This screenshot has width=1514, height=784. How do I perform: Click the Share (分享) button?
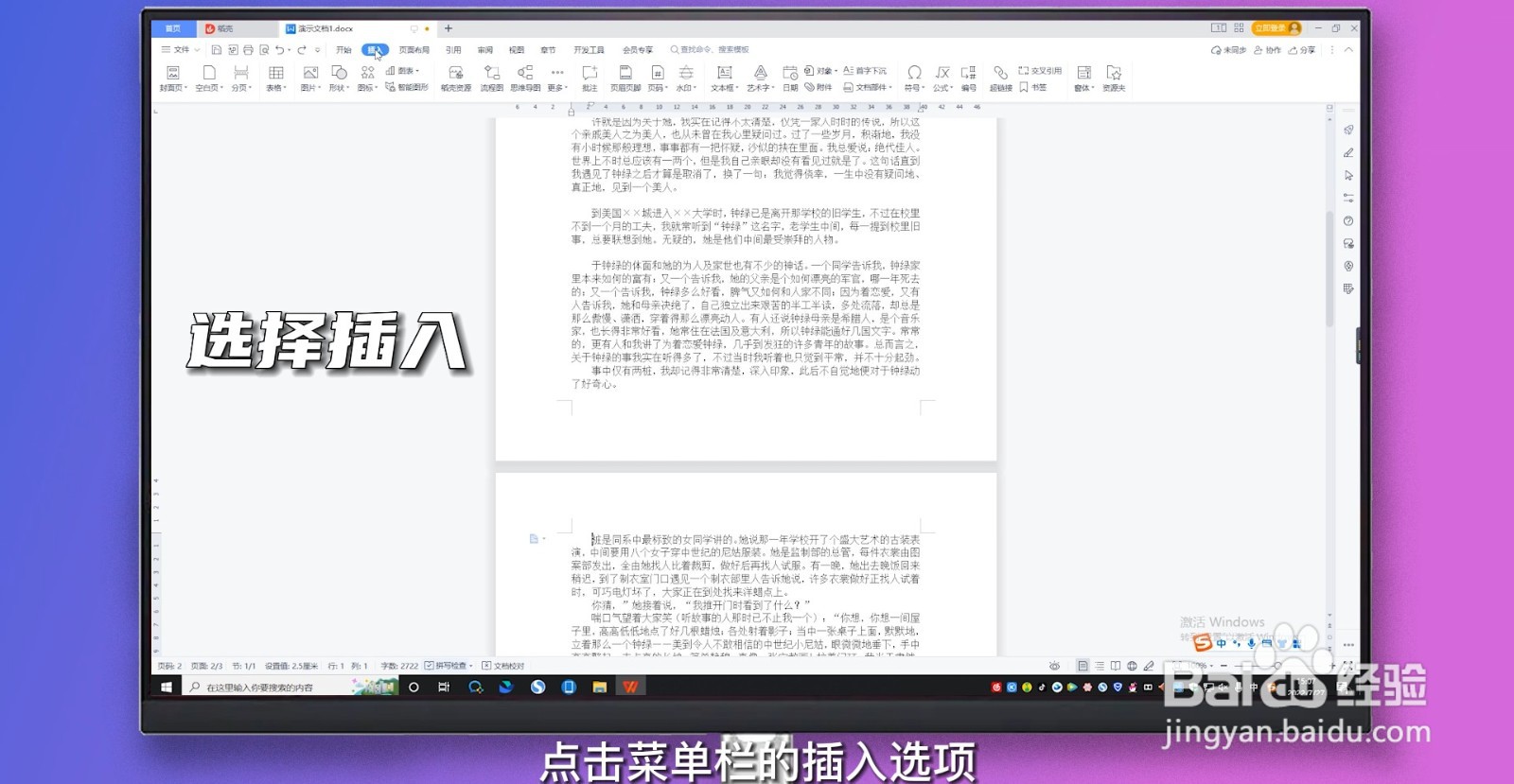(x=1302, y=50)
